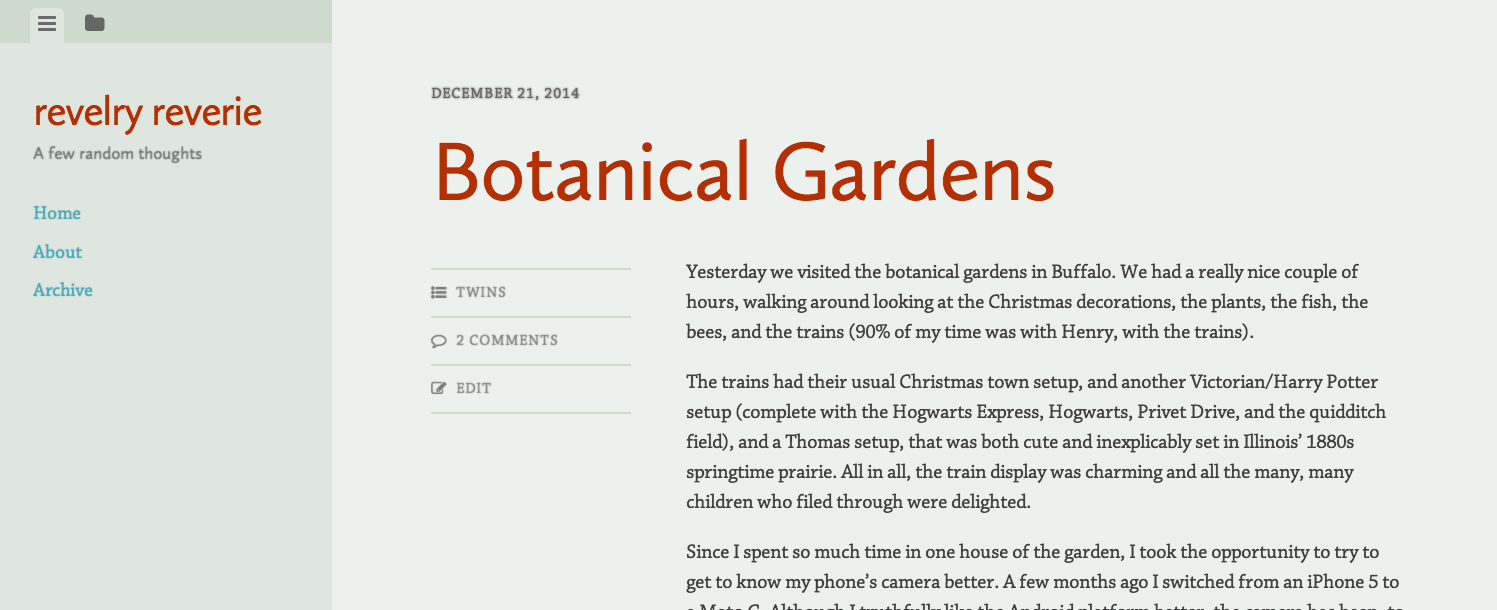The height and width of the screenshot is (610, 1497).
Task: Go to the Home page link
Action: (x=57, y=213)
